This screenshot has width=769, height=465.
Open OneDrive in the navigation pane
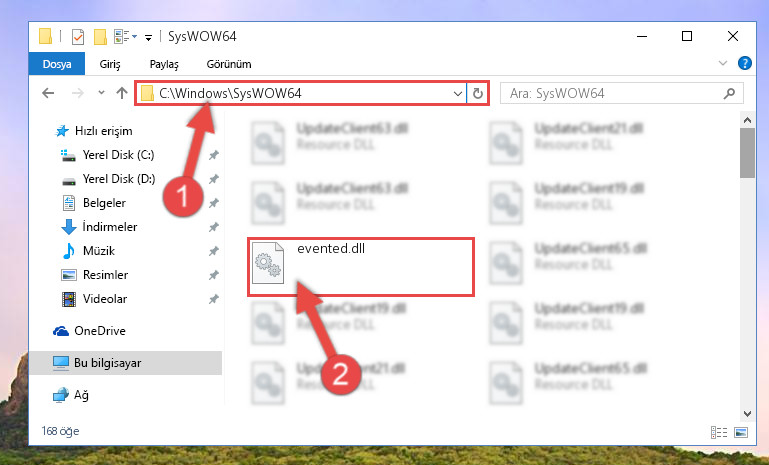(x=100, y=331)
